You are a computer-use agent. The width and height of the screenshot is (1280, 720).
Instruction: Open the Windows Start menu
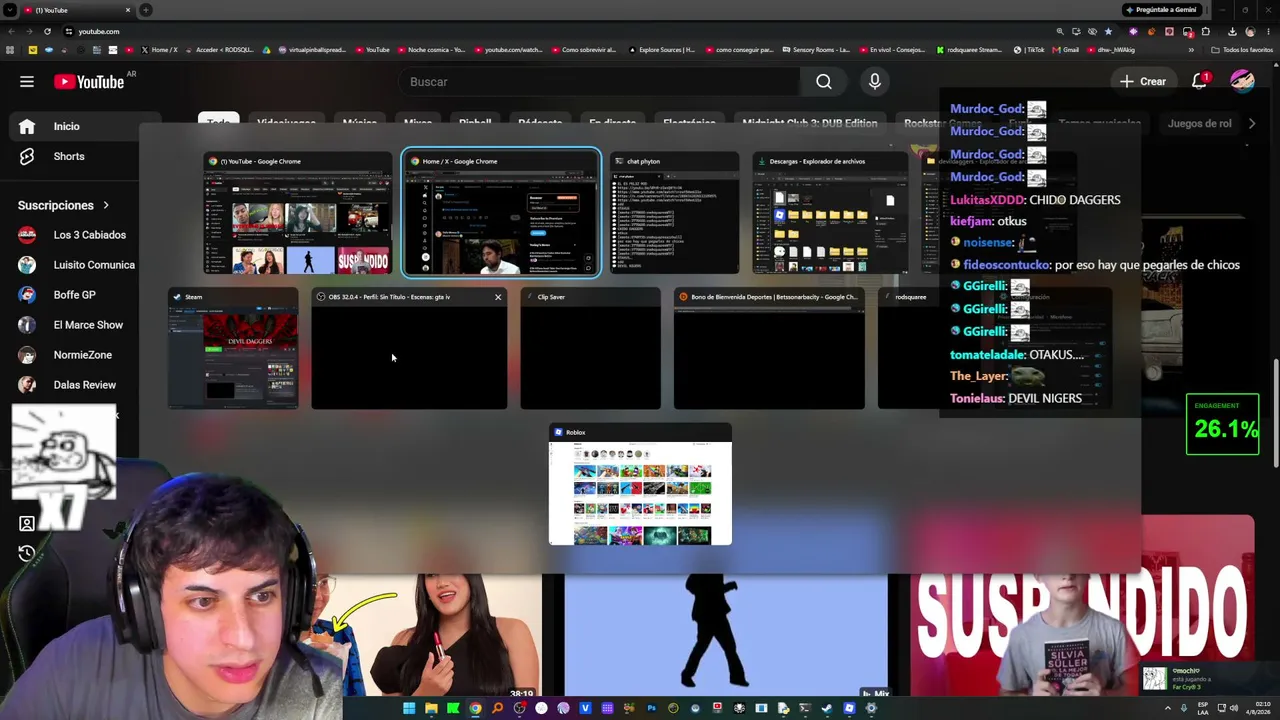click(409, 708)
